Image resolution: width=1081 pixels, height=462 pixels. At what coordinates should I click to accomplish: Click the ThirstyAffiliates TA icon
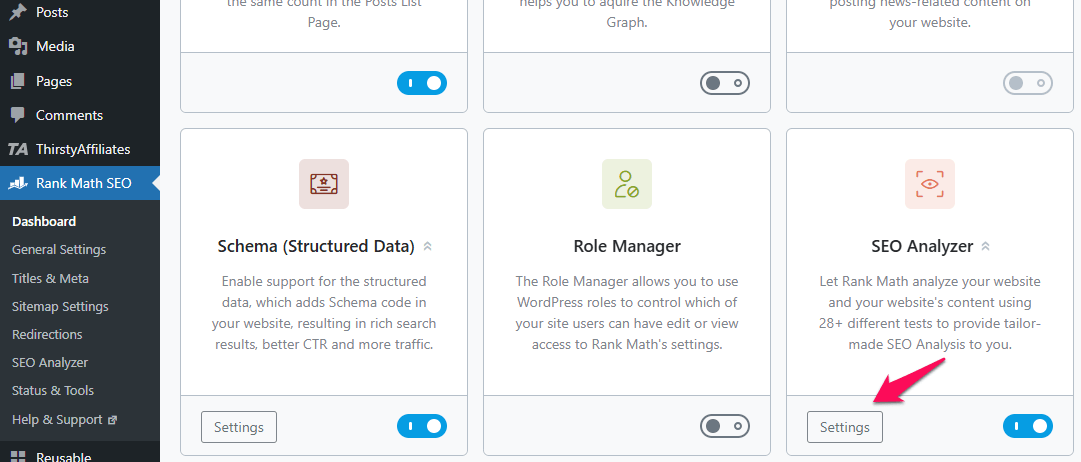[18, 149]
